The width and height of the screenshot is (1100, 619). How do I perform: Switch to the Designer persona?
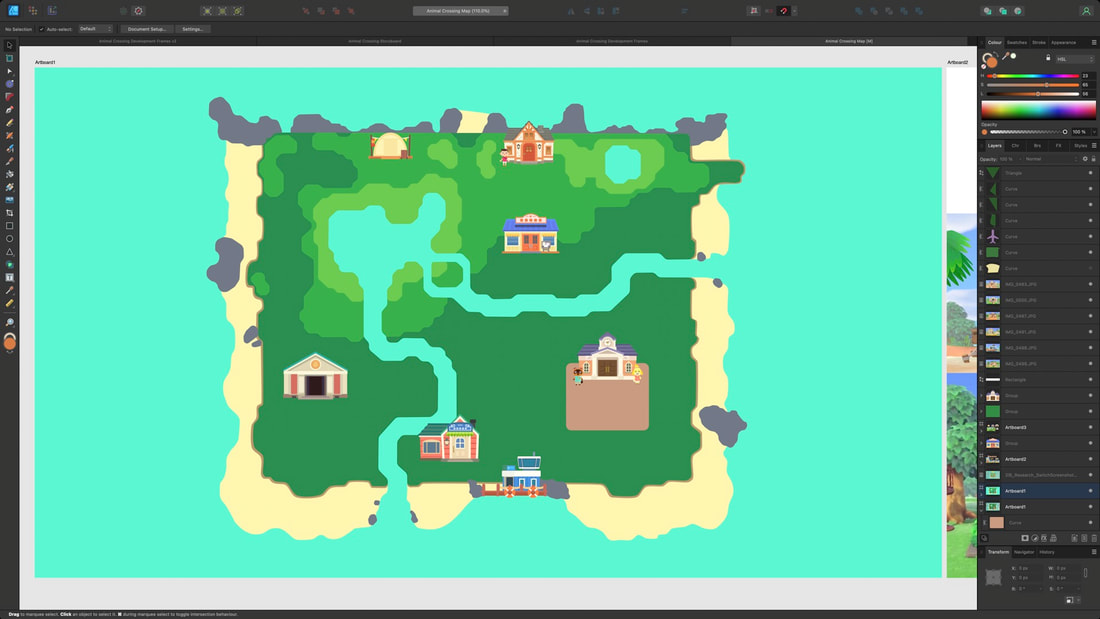[x=13, y=11]
